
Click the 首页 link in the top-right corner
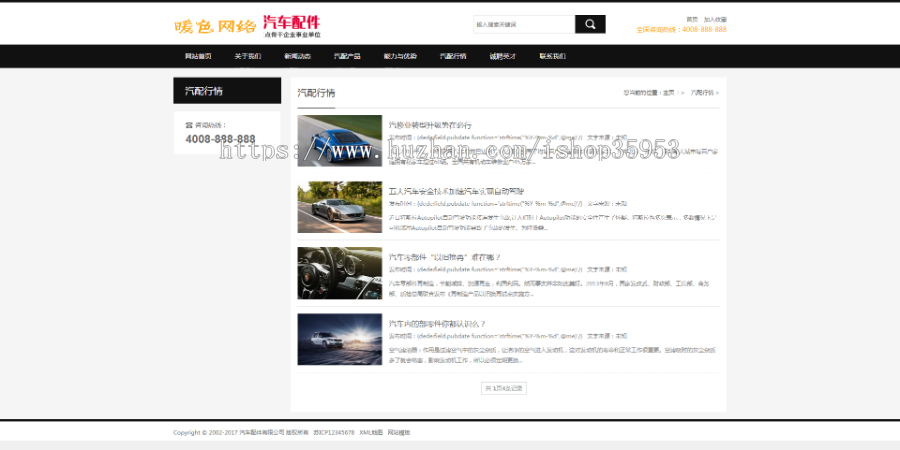coord(692,19)
